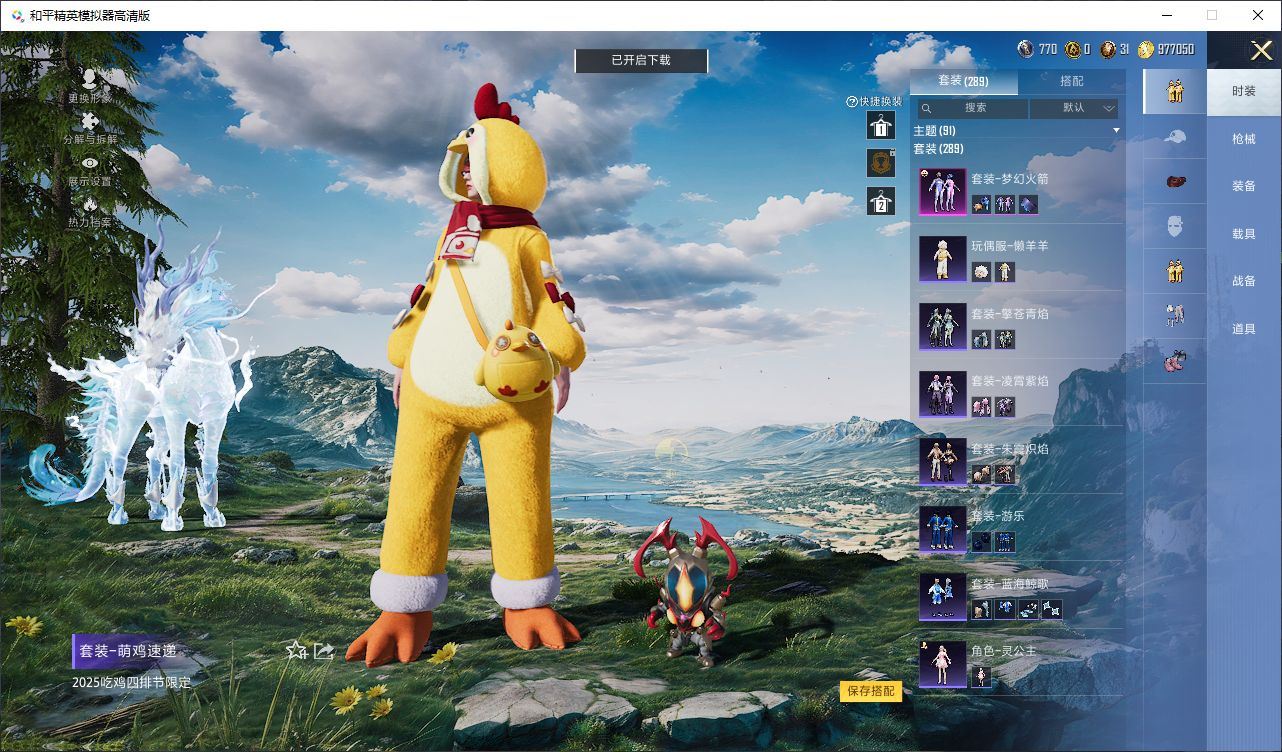
Task: Open the 枪械 side tab
Action: 1243,139
